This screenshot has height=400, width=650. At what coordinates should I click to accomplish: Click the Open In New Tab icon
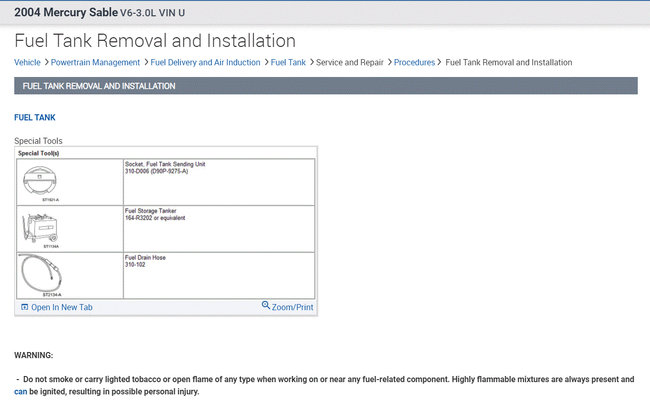click(24, 307)
